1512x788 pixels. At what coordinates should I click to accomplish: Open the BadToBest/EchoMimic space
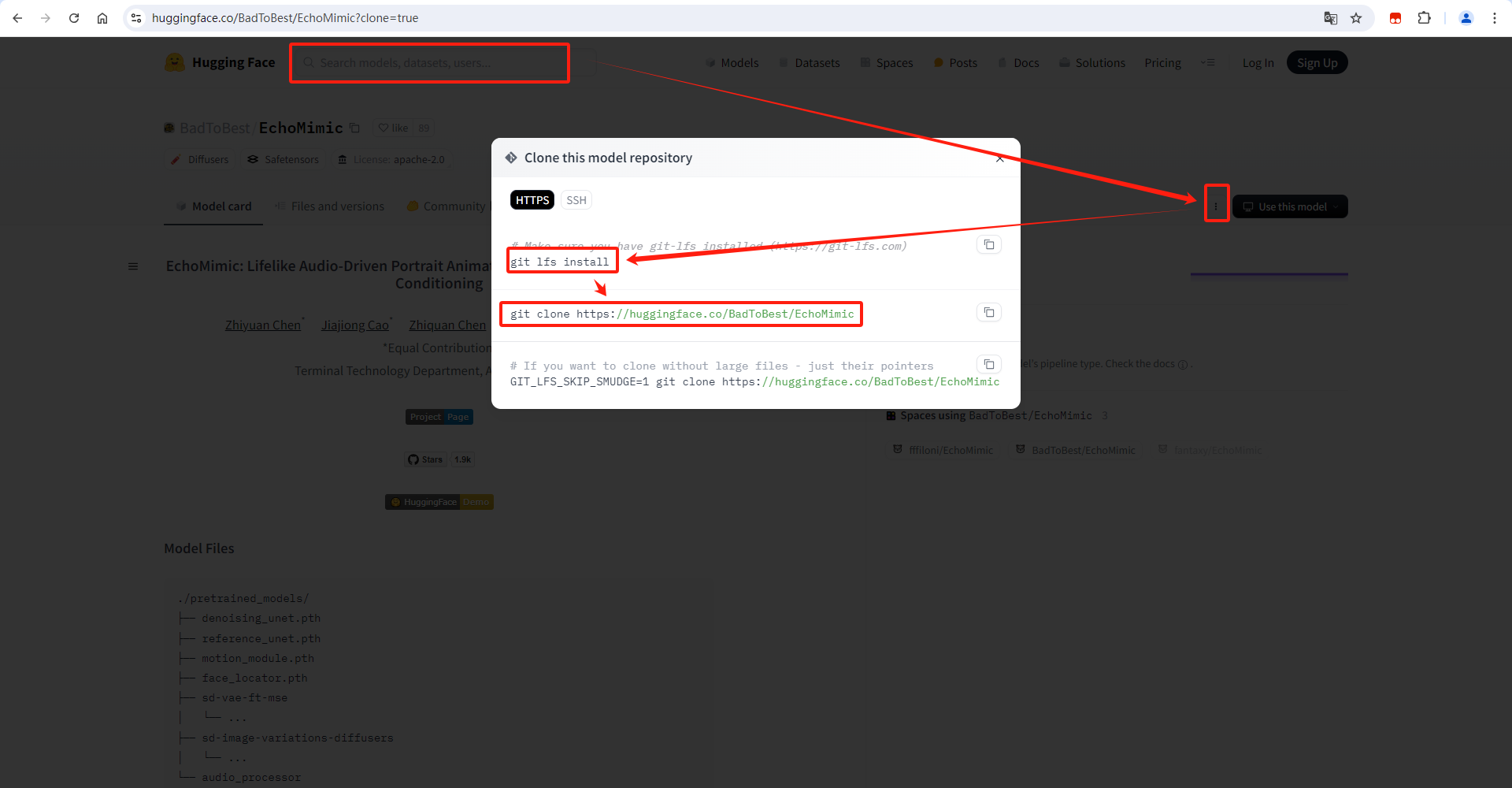click(1076, 450)
